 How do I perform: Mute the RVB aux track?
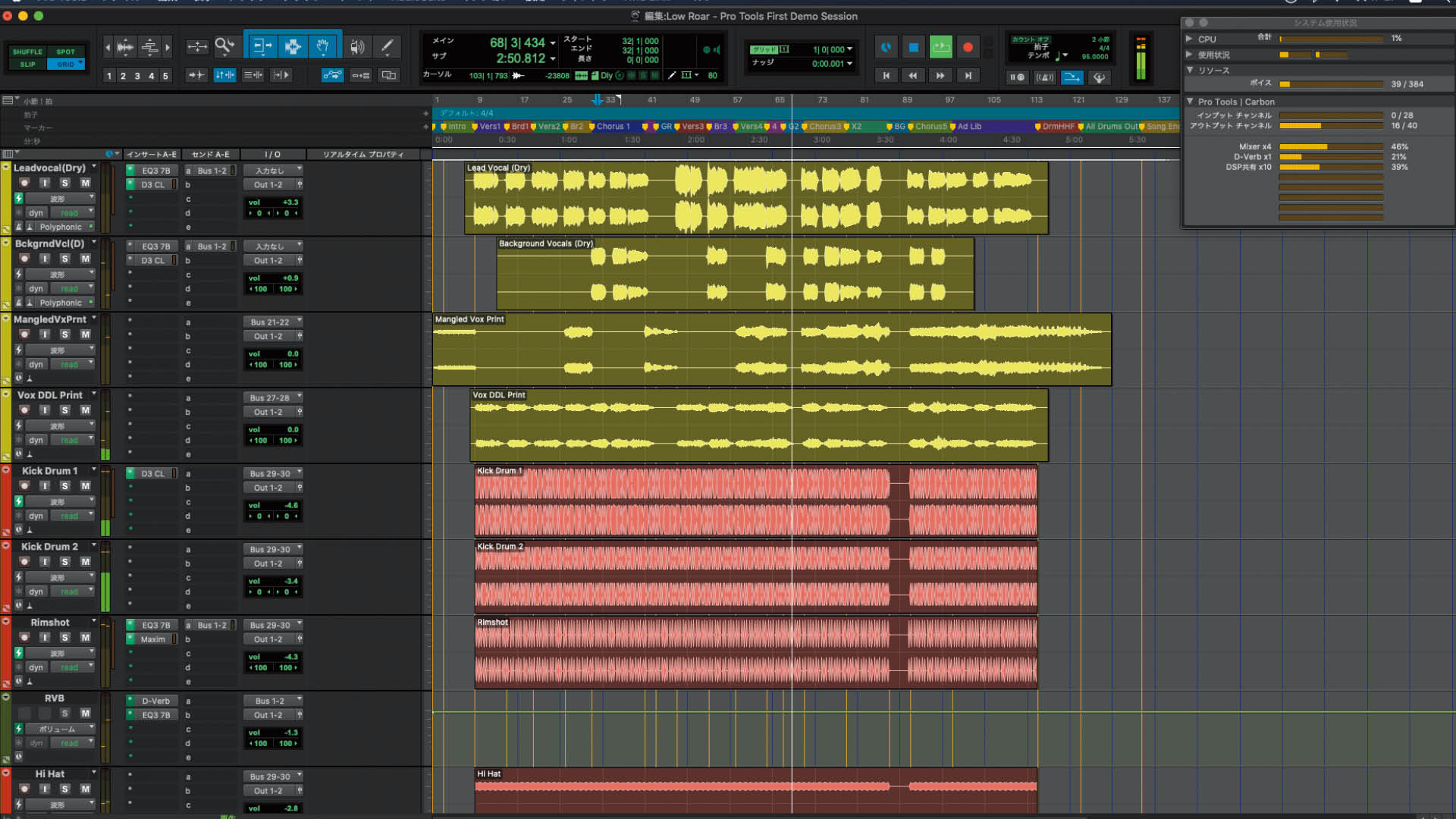(x=85, y=714)
